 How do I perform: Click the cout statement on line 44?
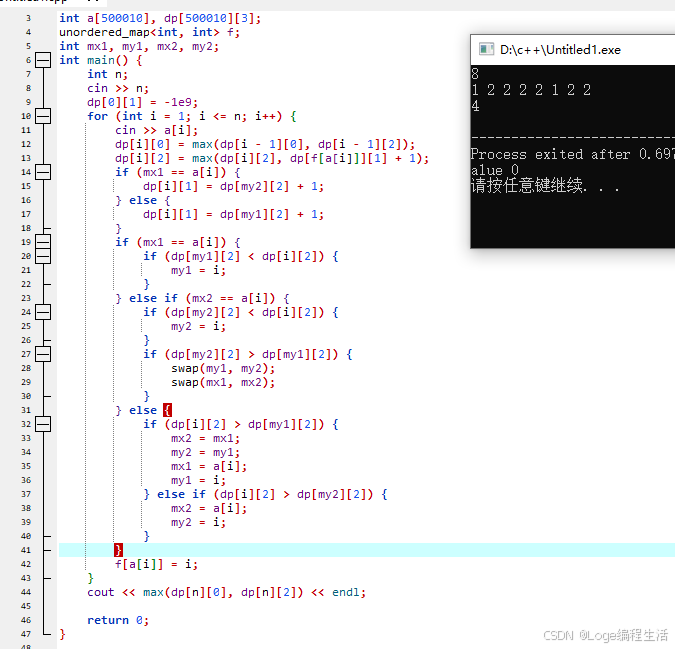pyautogui.click(x=226, y=592)
